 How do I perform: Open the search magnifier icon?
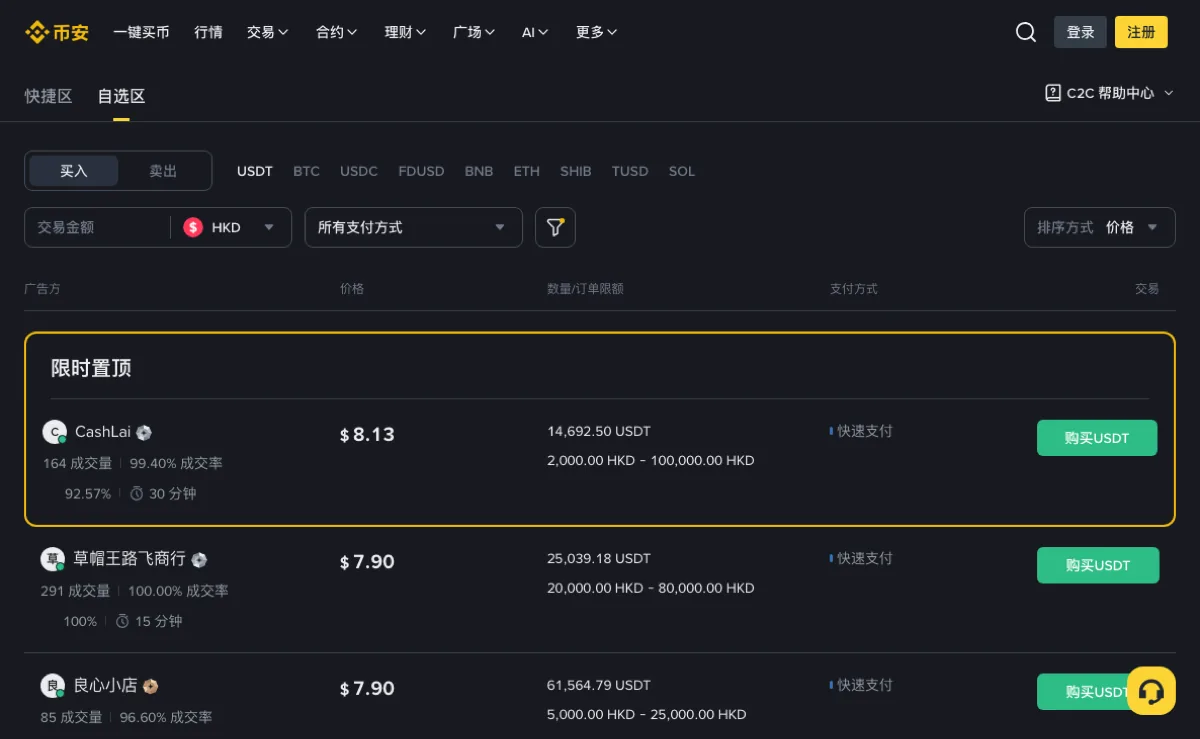pos(1026,32)
